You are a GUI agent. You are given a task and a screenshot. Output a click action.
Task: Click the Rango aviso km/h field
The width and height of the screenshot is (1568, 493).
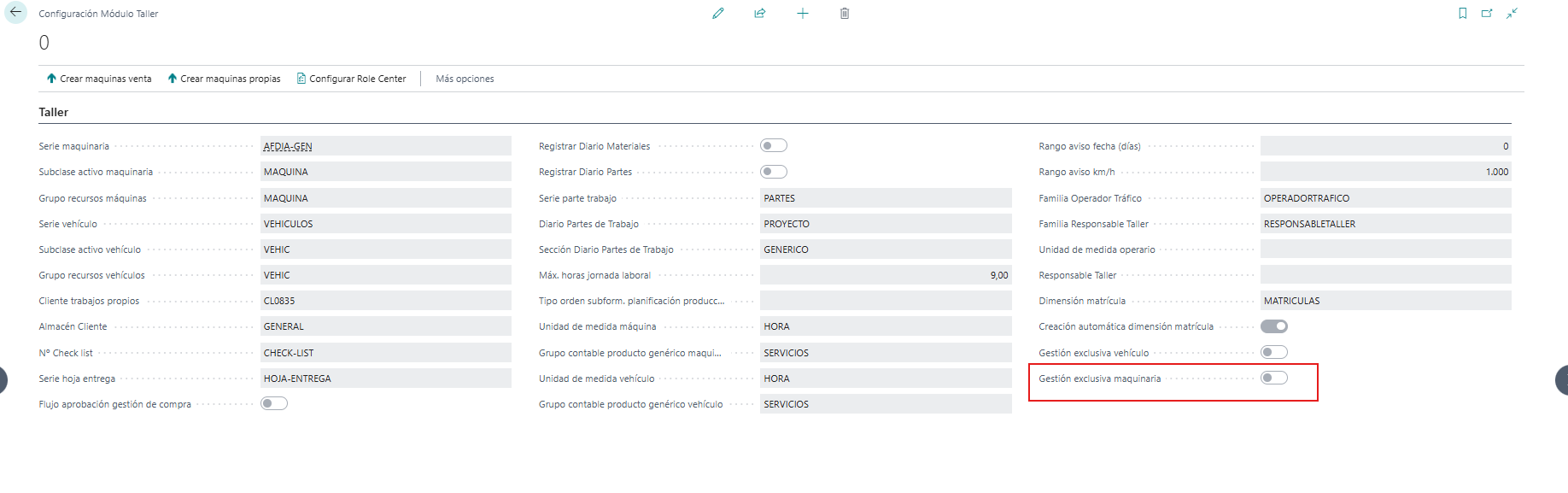click(x=1386, y=172)
